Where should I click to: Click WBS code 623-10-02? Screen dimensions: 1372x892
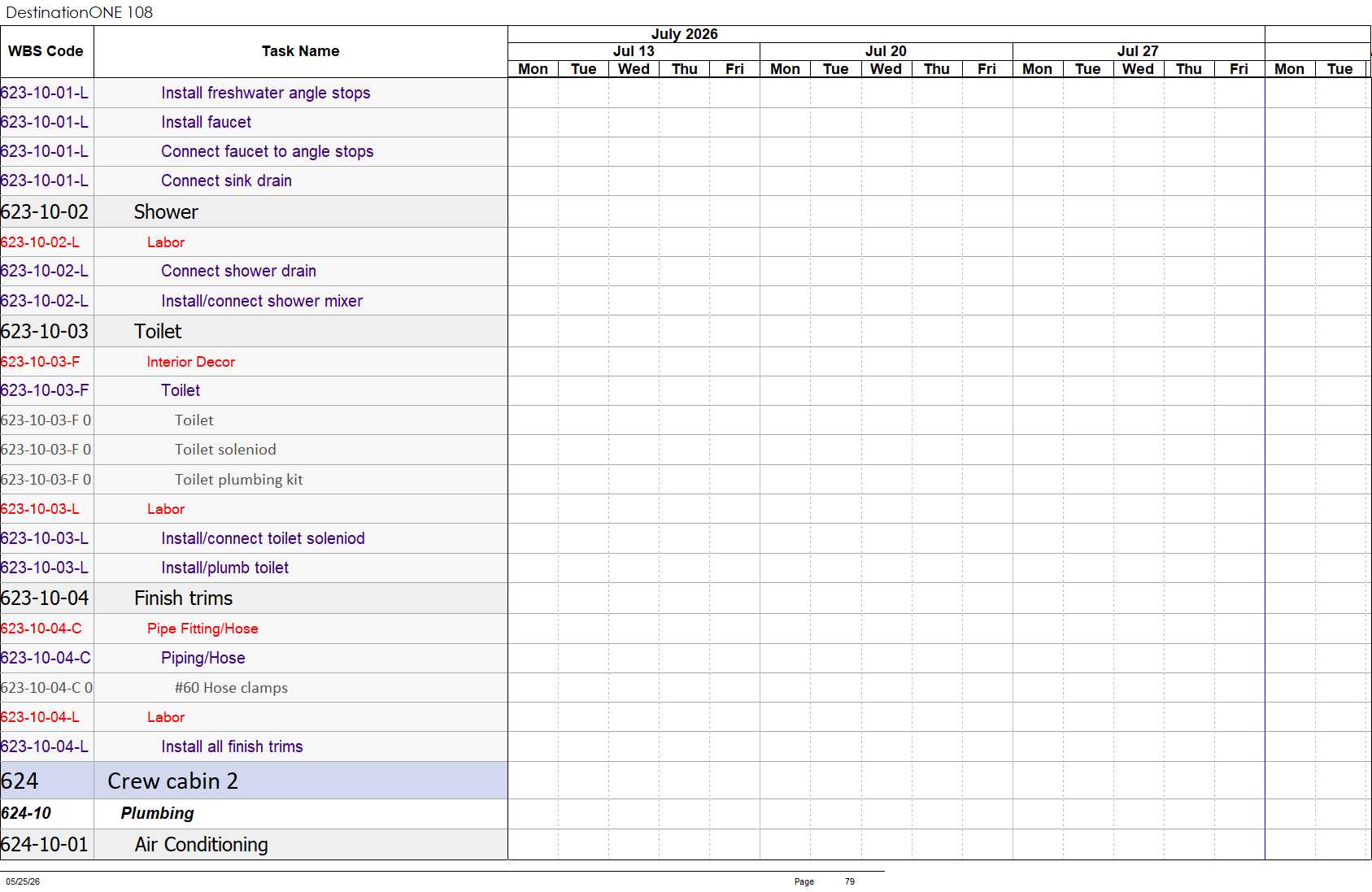click(45, 211)
